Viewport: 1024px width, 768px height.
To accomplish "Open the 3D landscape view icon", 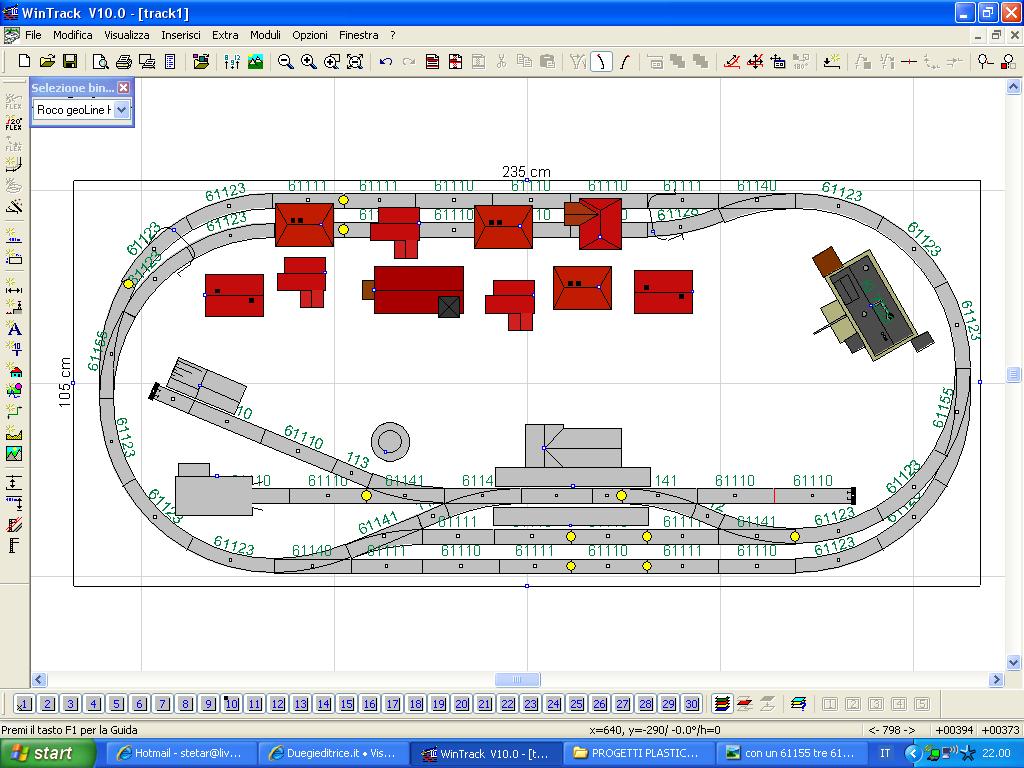I will pos(256,61).
